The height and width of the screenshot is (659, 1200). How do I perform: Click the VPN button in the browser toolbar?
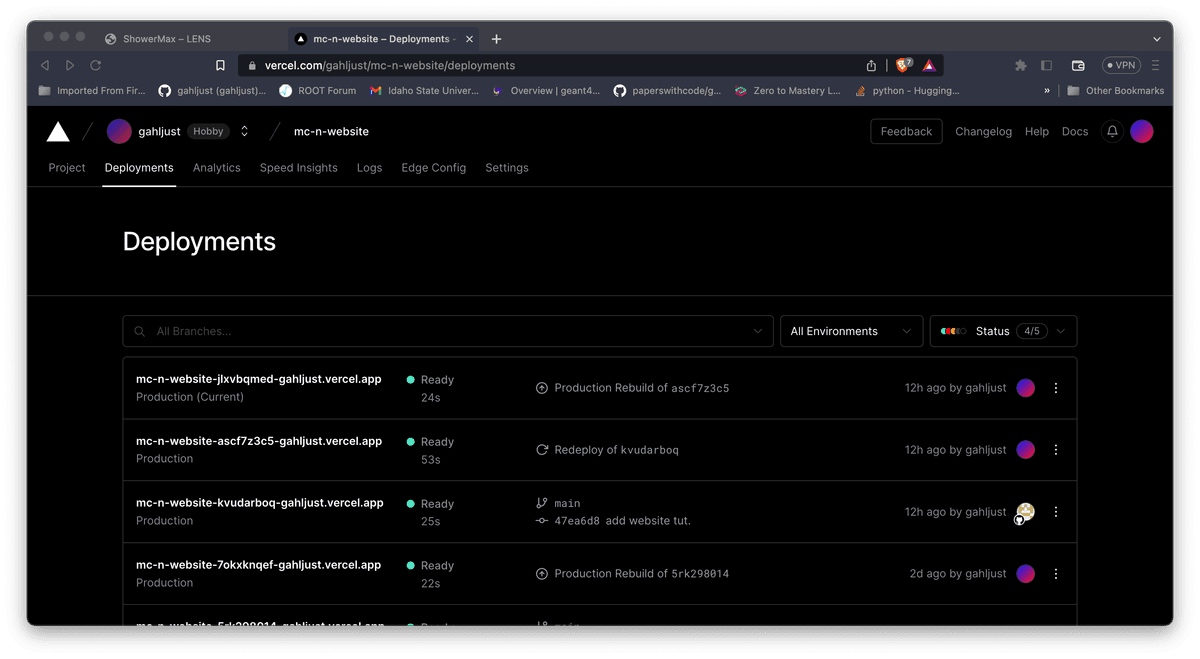[x=1121, y=65]
